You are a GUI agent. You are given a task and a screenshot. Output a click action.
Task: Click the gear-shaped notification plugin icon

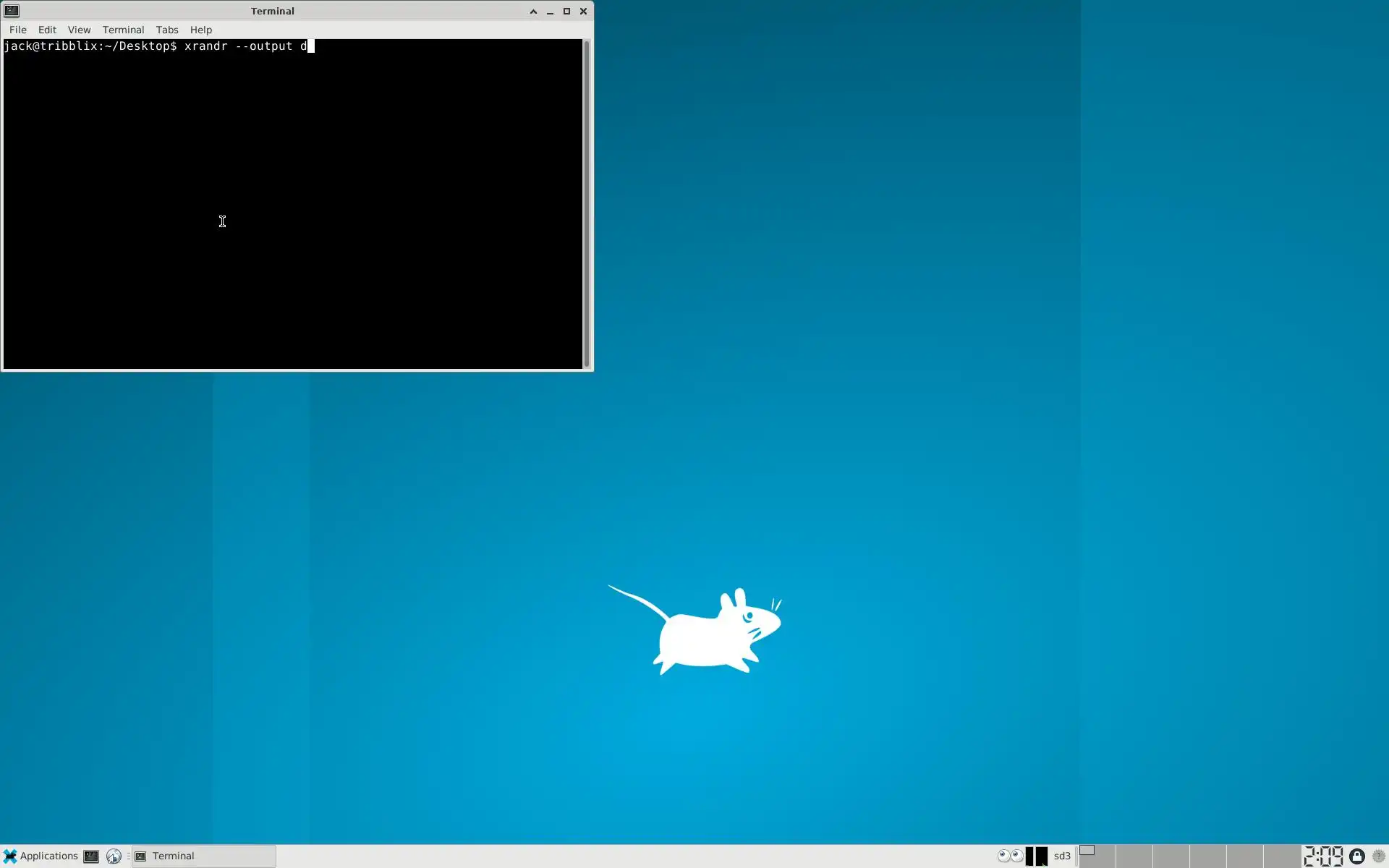[x=1378, y=856]
